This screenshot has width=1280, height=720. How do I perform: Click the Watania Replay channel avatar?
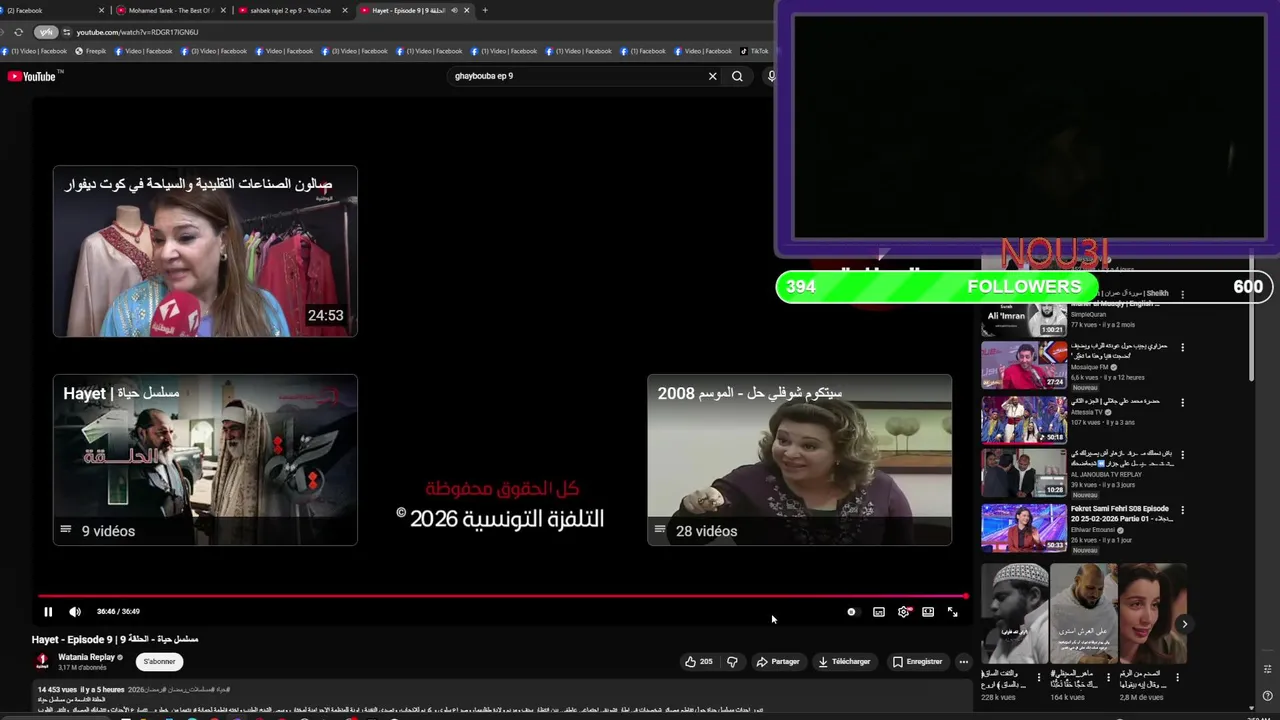(x=42, y=661)
